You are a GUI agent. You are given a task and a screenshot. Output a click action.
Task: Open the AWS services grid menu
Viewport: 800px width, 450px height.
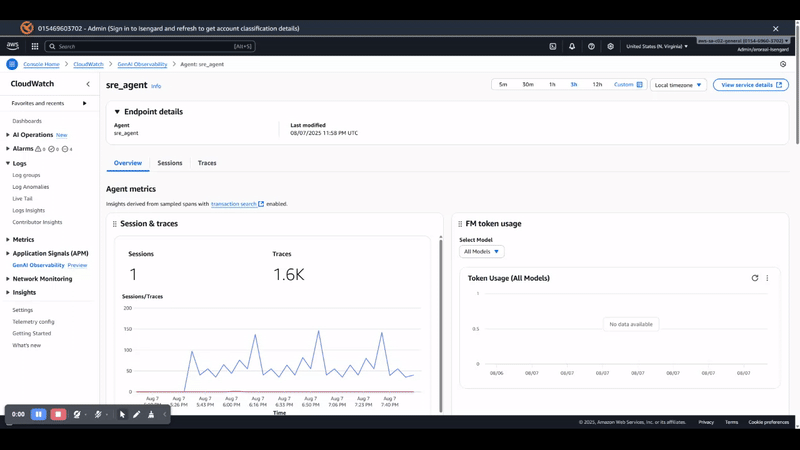(35, 46)
